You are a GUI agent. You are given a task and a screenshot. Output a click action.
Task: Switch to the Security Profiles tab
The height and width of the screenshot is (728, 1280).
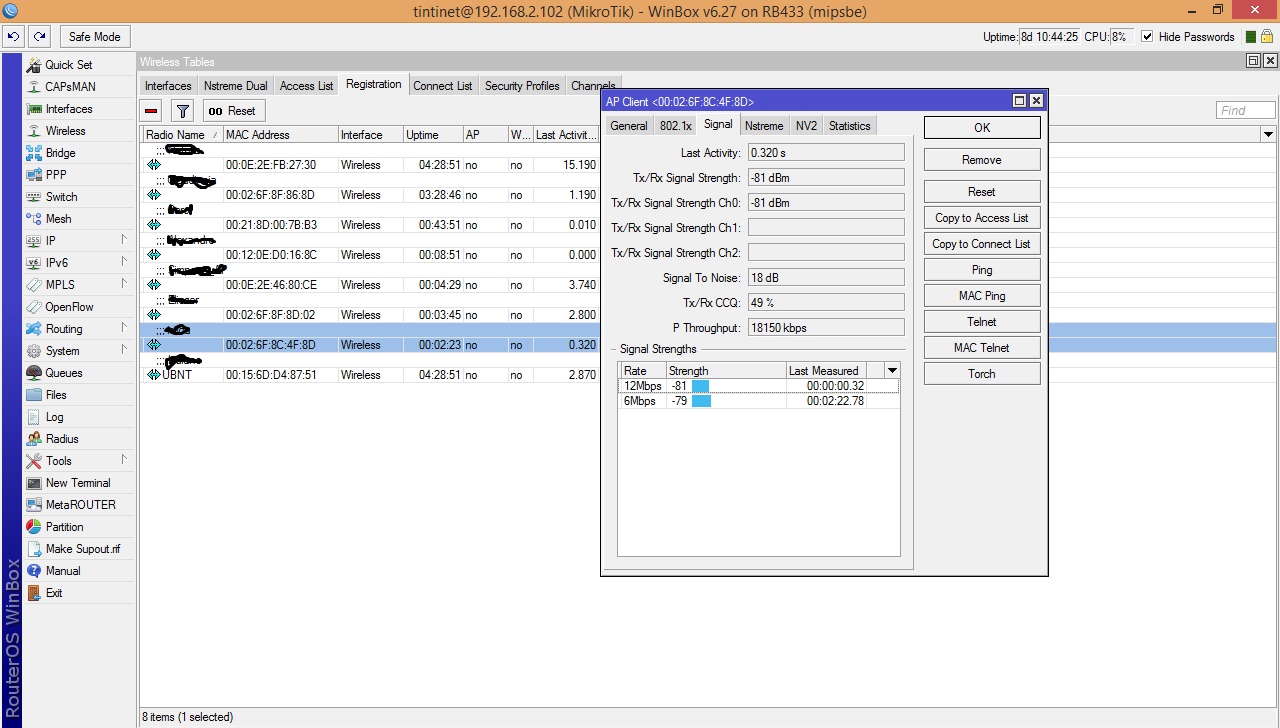522,86
